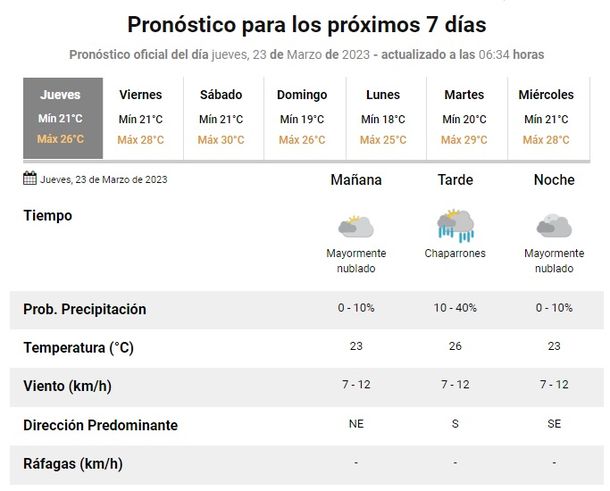The width and height of the screenshot is (610, 491).
Task: Show the Domingo forecast tab
Action: pyautogui.click(x=302, y=117)
